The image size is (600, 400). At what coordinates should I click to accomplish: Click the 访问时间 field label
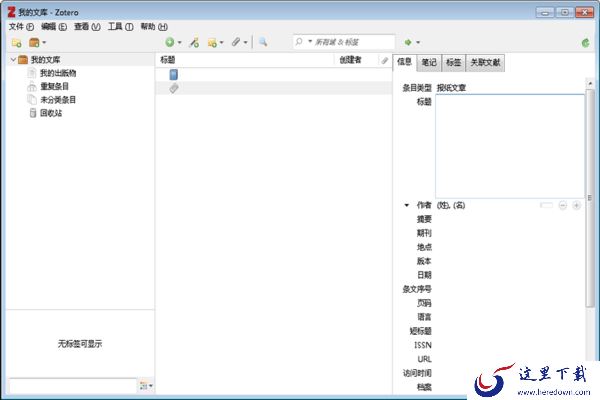(417, 373)
